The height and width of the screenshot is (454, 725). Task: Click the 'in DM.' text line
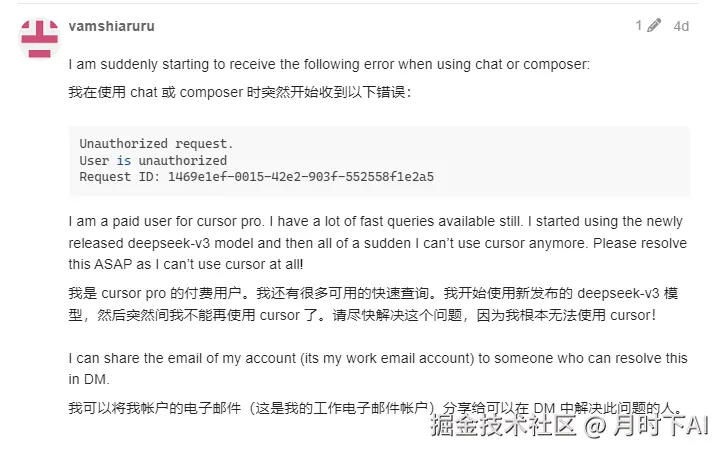pos(89,379)
